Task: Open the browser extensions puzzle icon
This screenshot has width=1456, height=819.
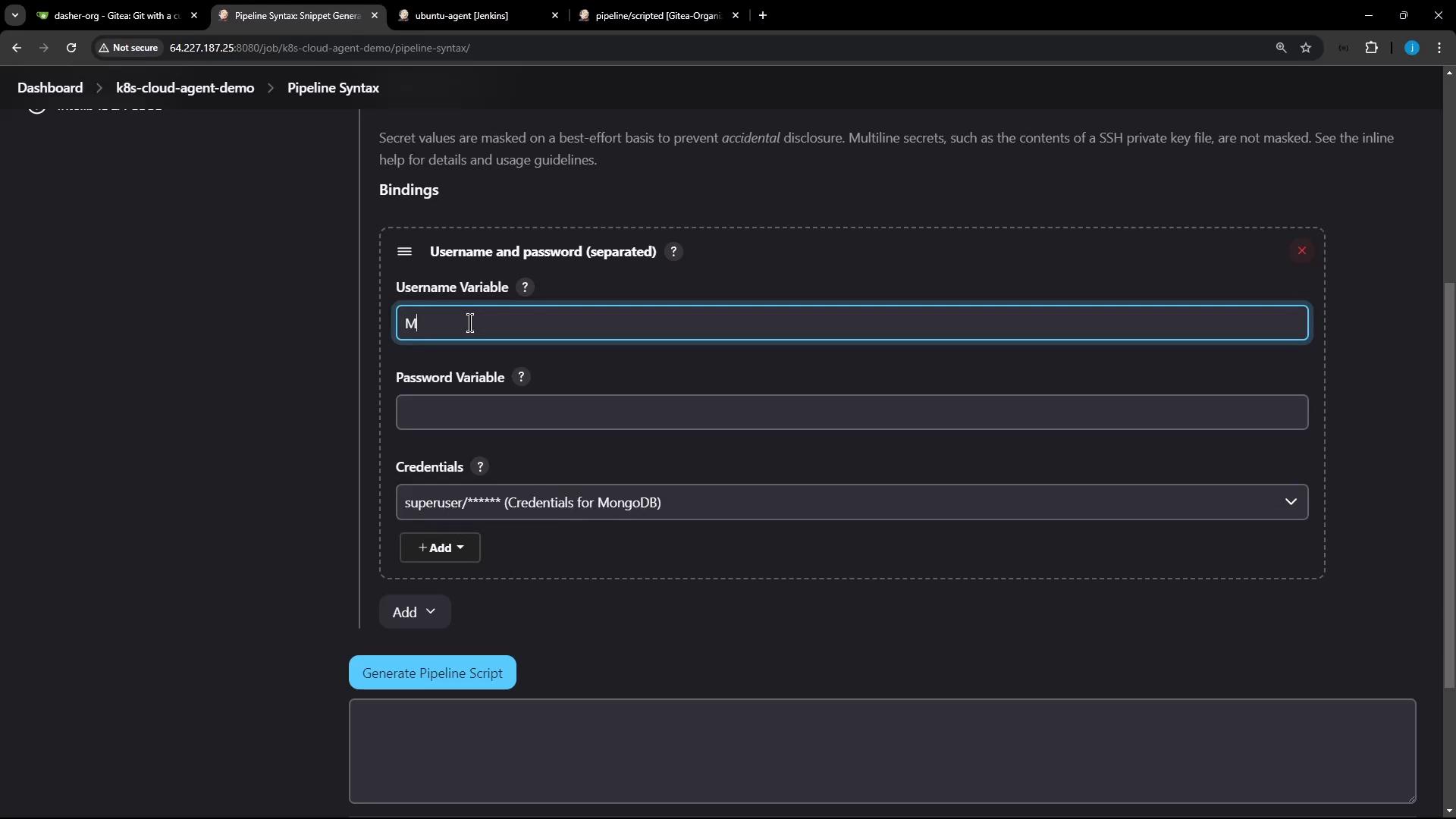Action: (1371, 48)
